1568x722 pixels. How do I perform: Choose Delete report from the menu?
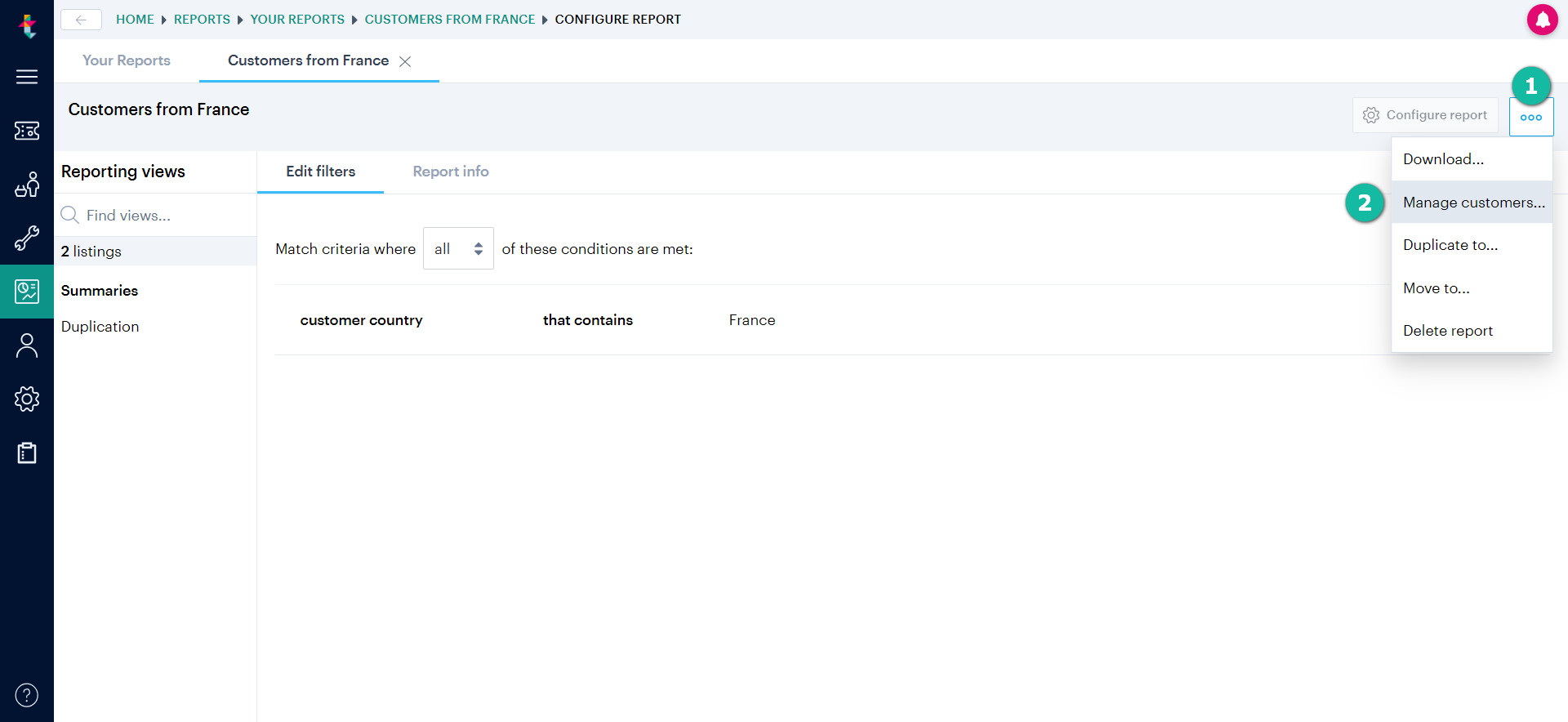(1472, 331)
